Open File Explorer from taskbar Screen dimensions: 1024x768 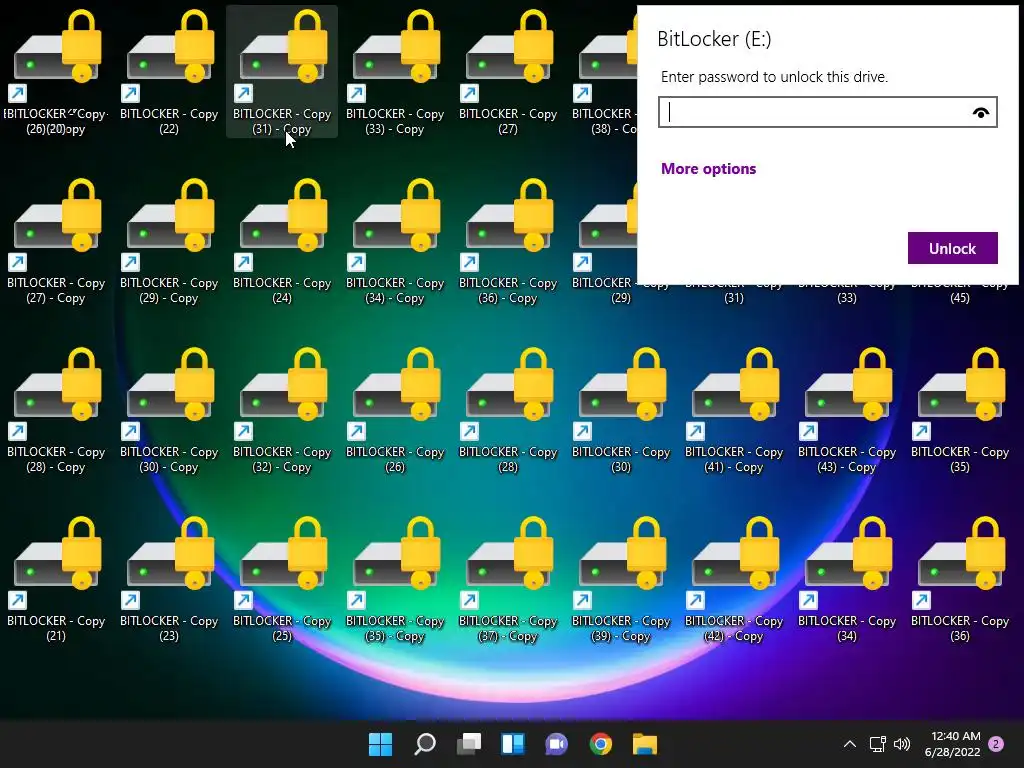(x=645, y=744)
